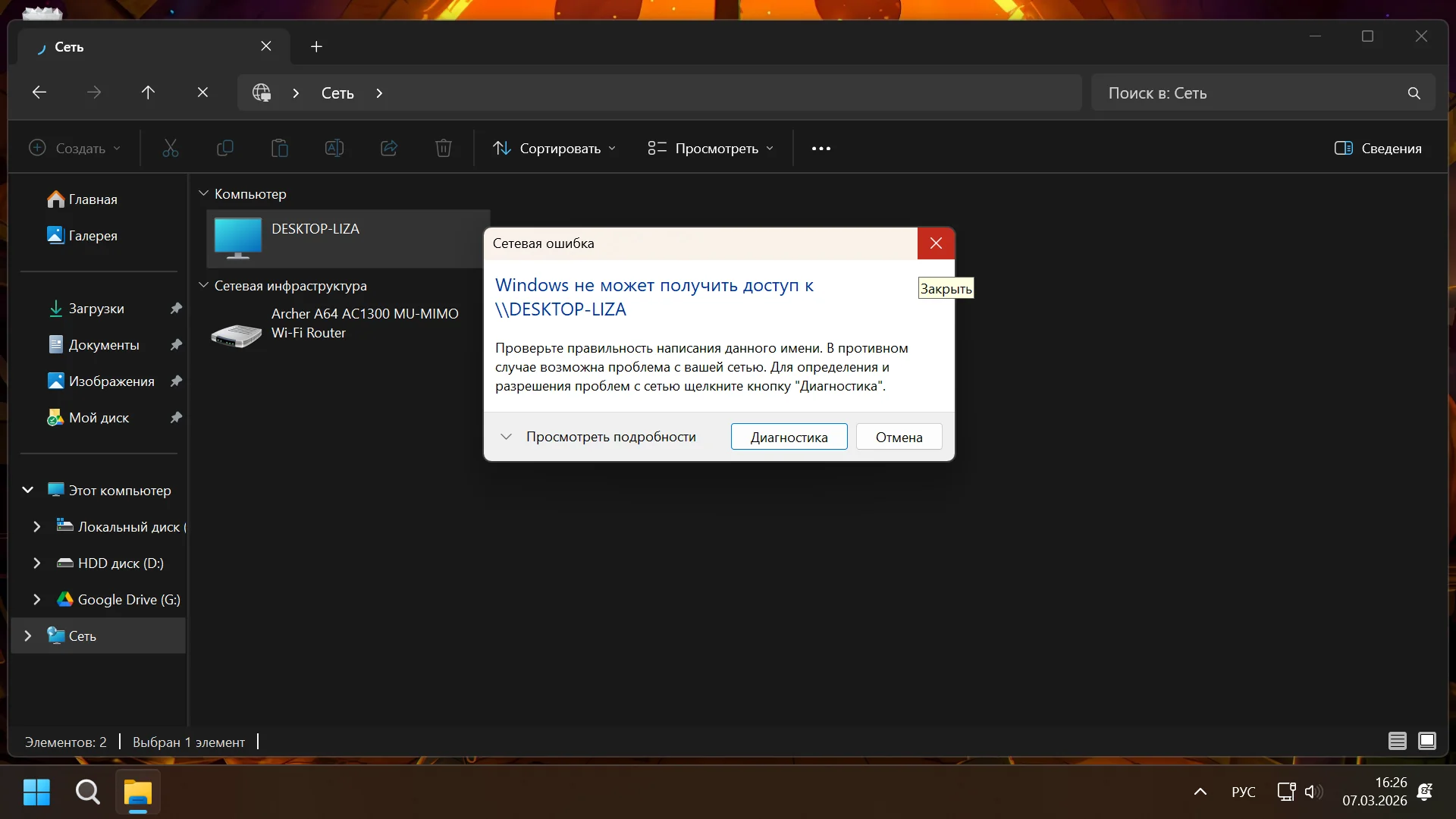Stop loading with the address bar X icon

point(202,93)
